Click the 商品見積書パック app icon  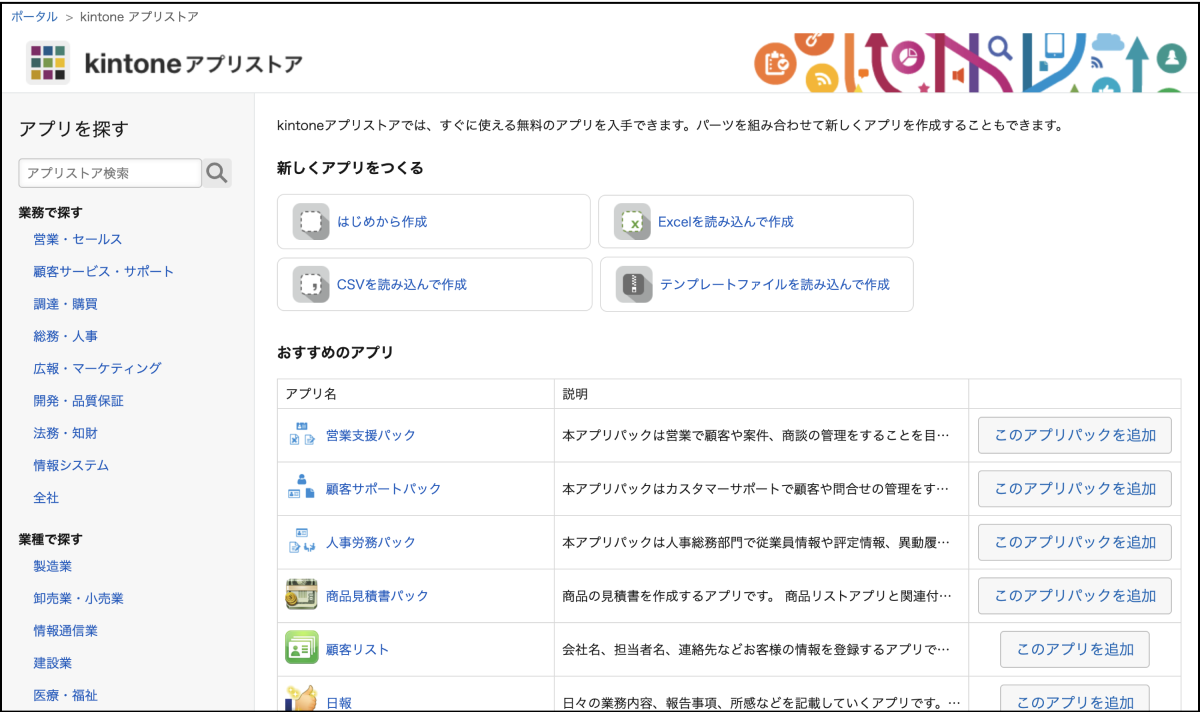coord(302,595)
